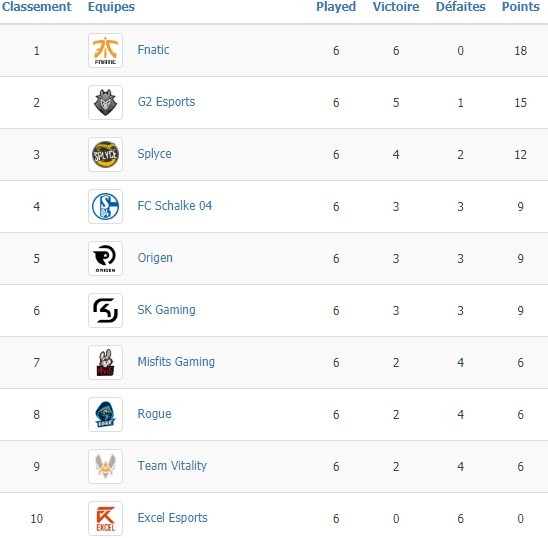Open the Misfits Gaming link
This screenshot has width=548, height=538.
point(176,362)
